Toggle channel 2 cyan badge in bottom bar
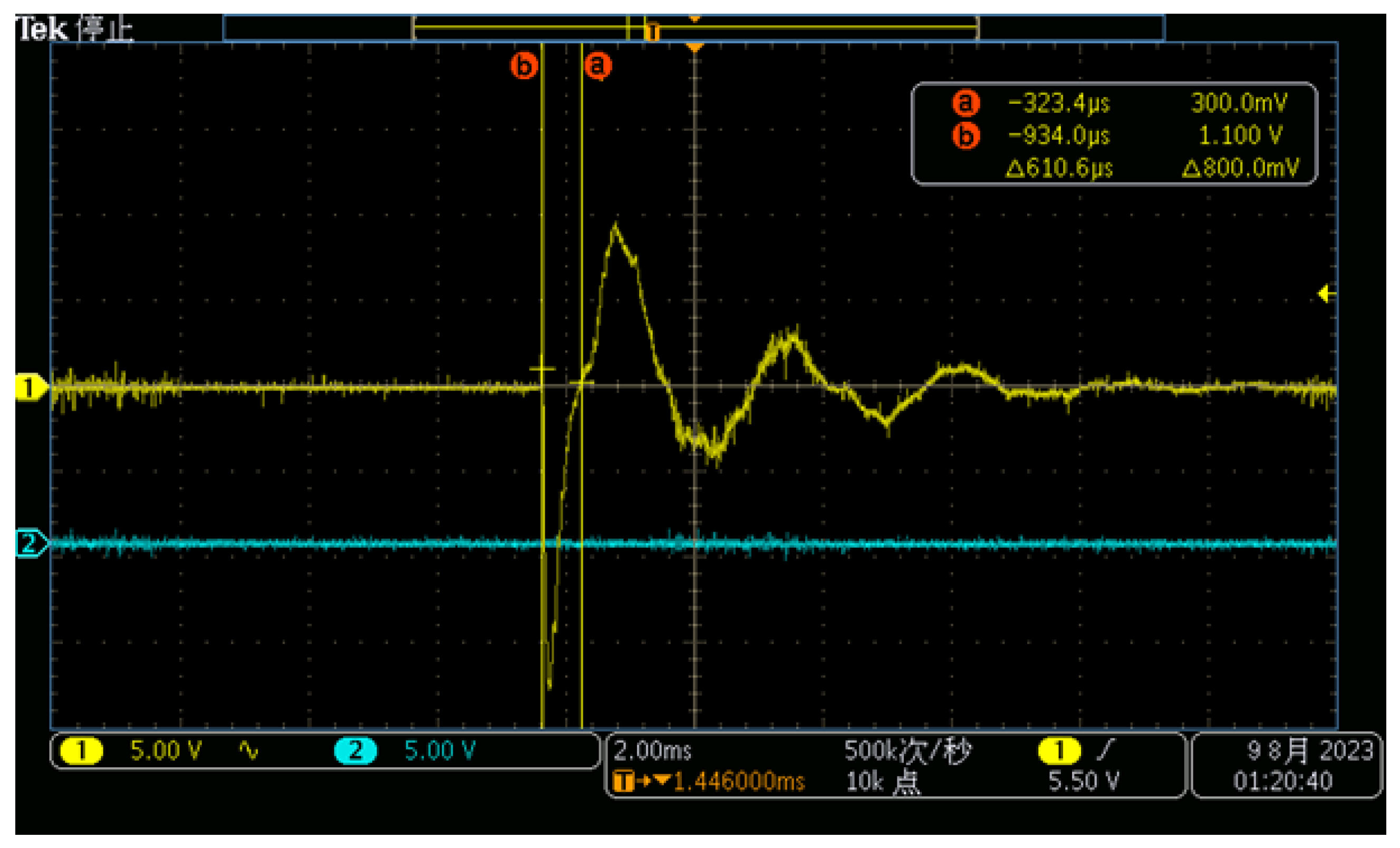The image size is (1400, 848). tap(355, 751)
